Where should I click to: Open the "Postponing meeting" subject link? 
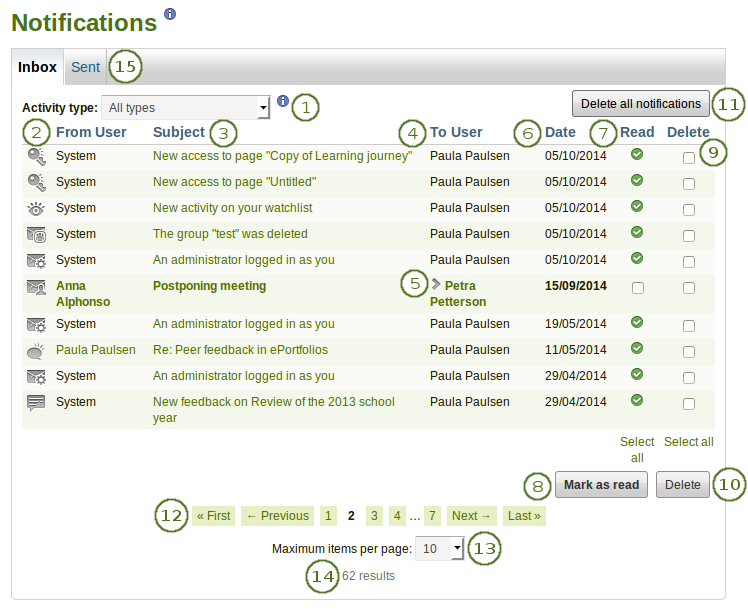pos(209,286)
